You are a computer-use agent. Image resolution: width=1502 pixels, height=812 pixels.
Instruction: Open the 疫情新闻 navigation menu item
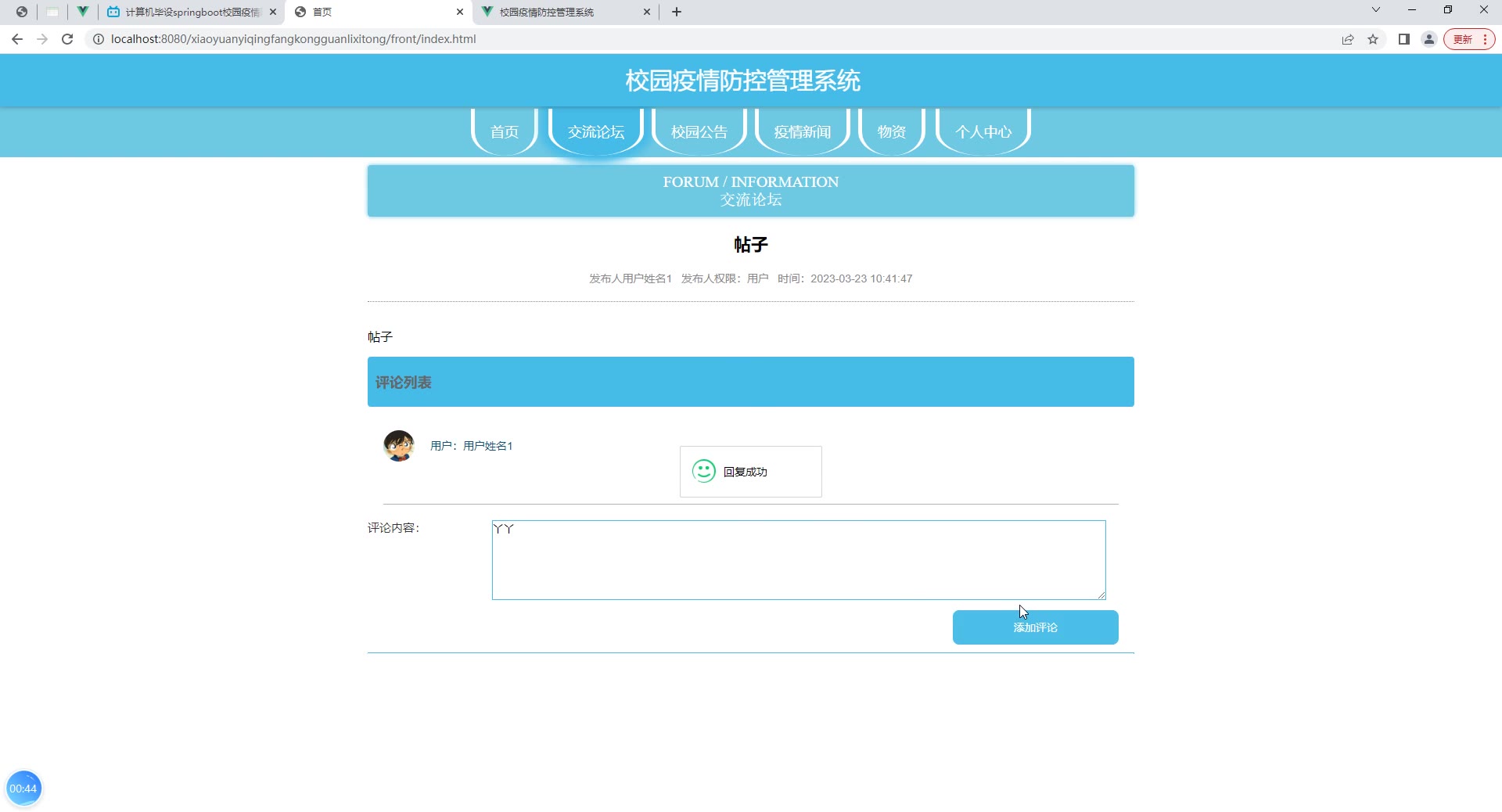point(803,131)
